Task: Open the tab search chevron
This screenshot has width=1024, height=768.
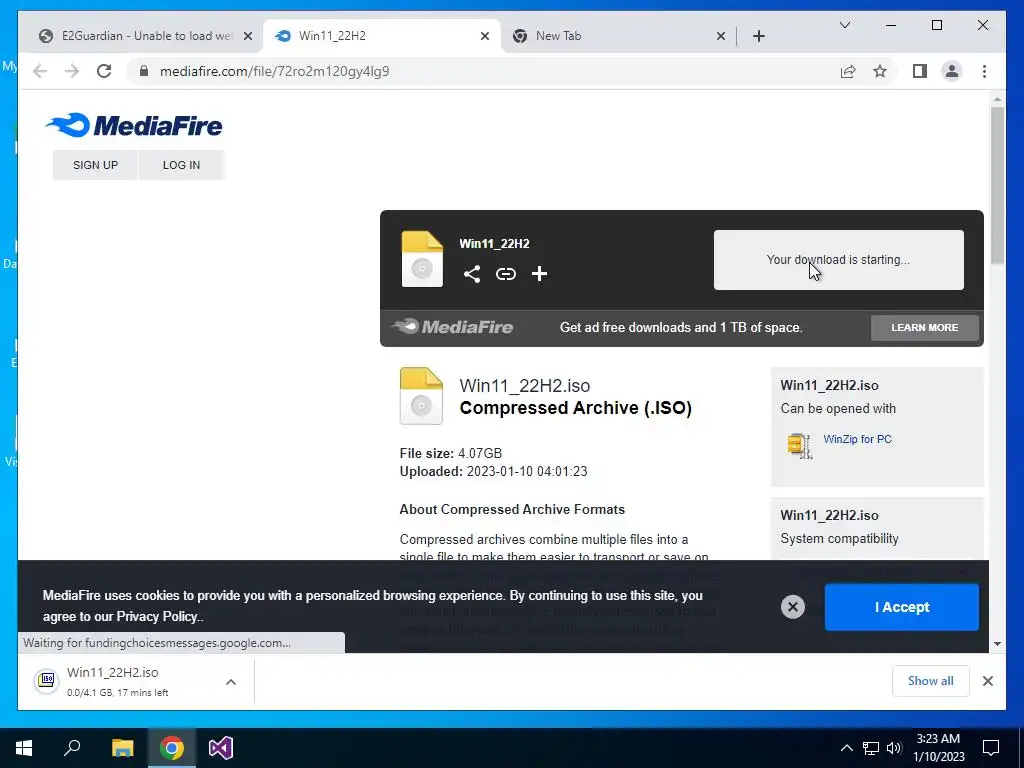Action: pos(844,25)
